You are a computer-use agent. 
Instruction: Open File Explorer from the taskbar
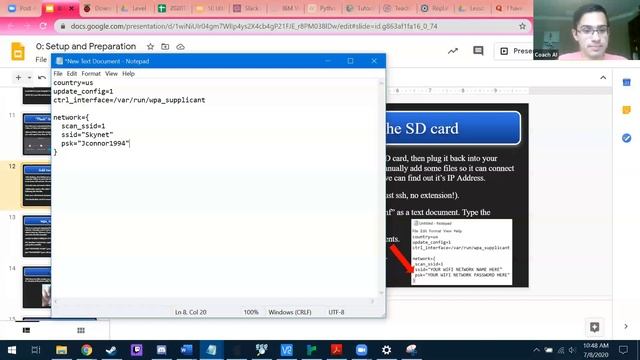point(61,350)
